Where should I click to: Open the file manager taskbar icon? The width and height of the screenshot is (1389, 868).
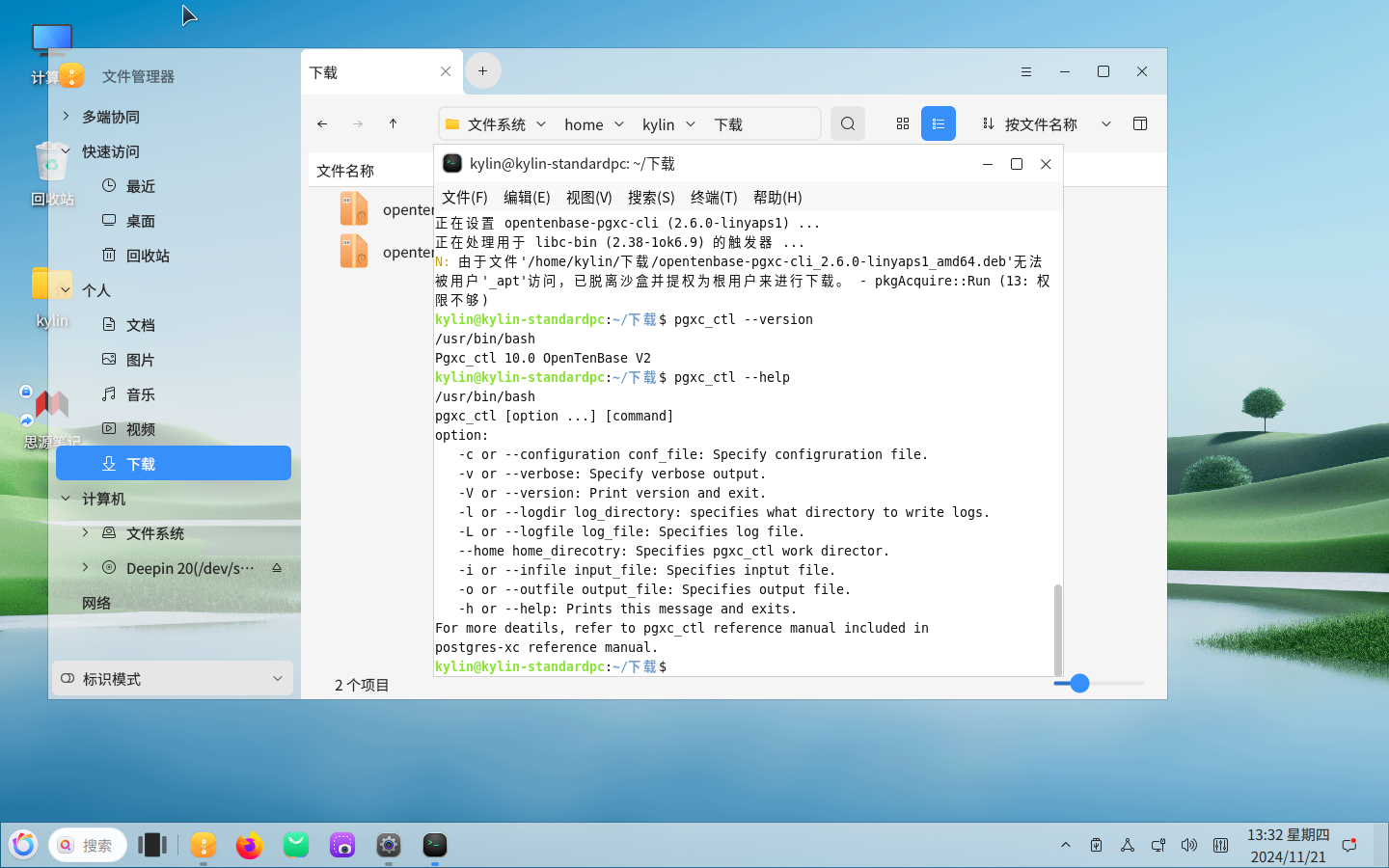(x=204, y=845)
